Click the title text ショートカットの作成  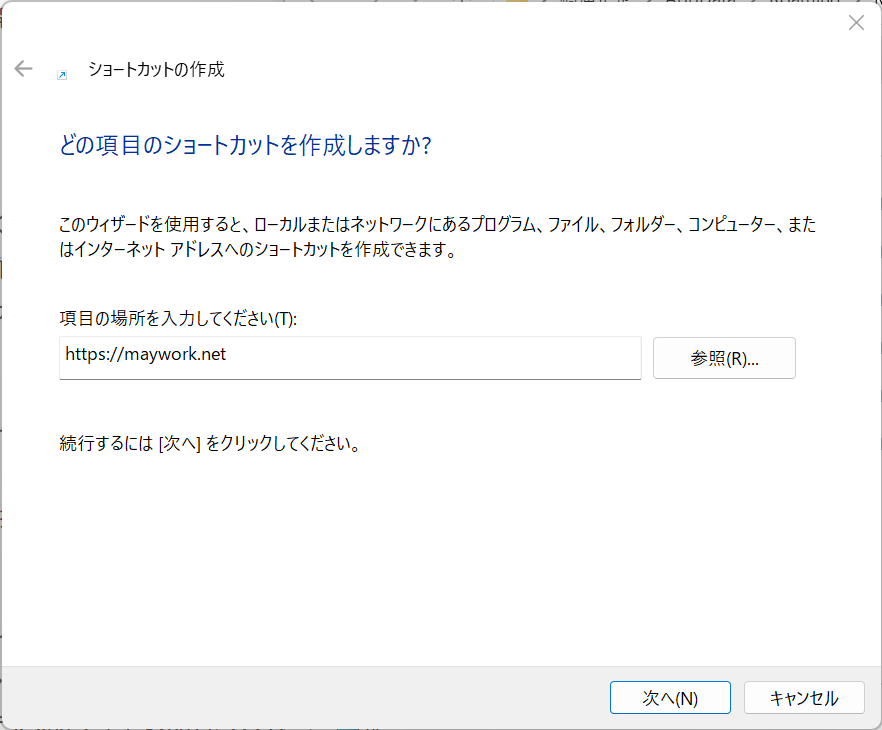(156, 69)
